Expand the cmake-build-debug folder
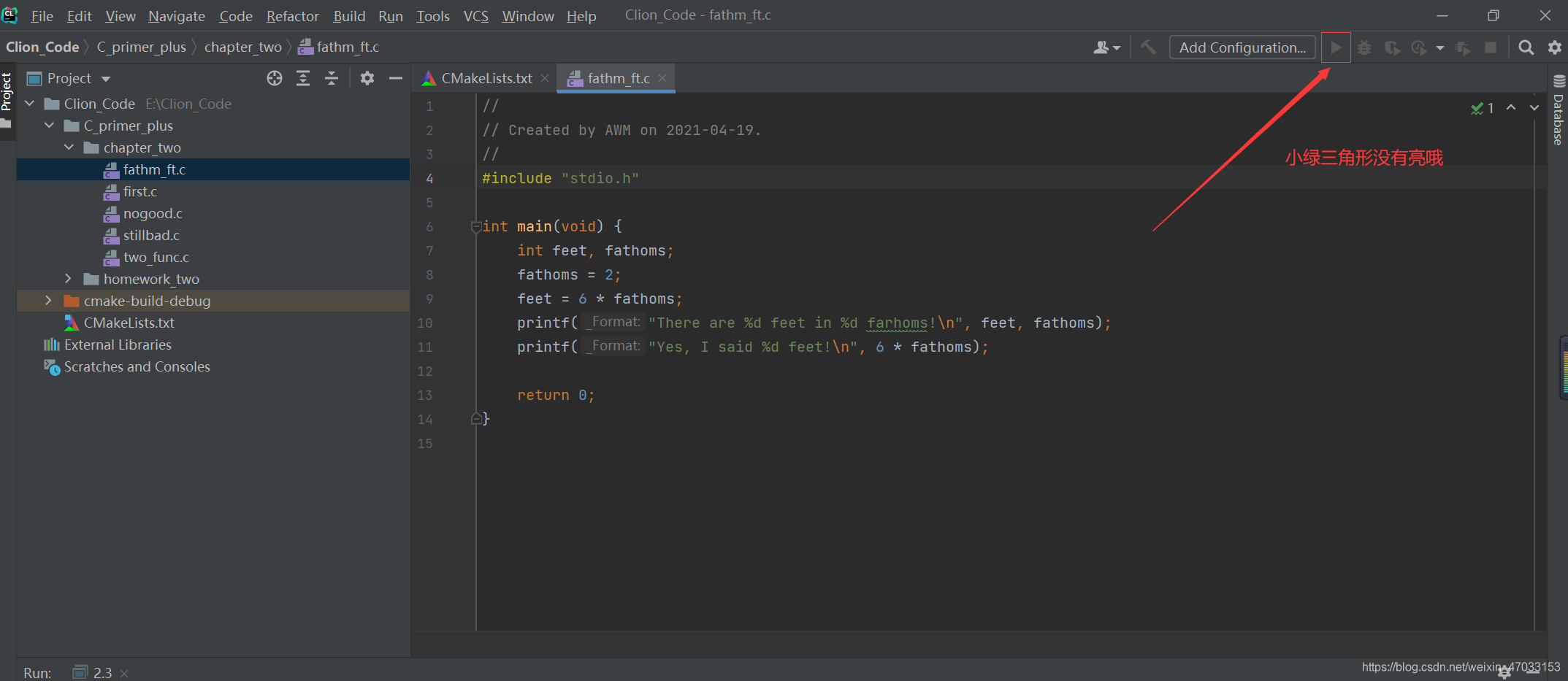 click(x=48, y=301)
